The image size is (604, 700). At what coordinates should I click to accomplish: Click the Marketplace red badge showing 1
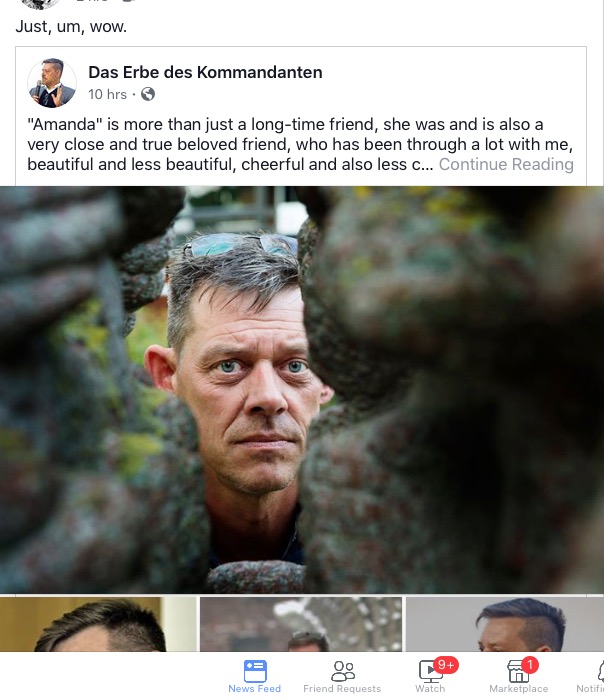(530, 665)
